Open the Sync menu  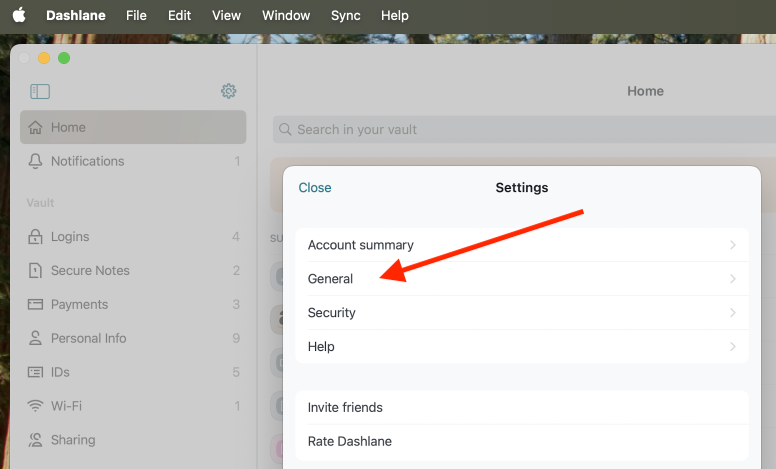(345, 15)
